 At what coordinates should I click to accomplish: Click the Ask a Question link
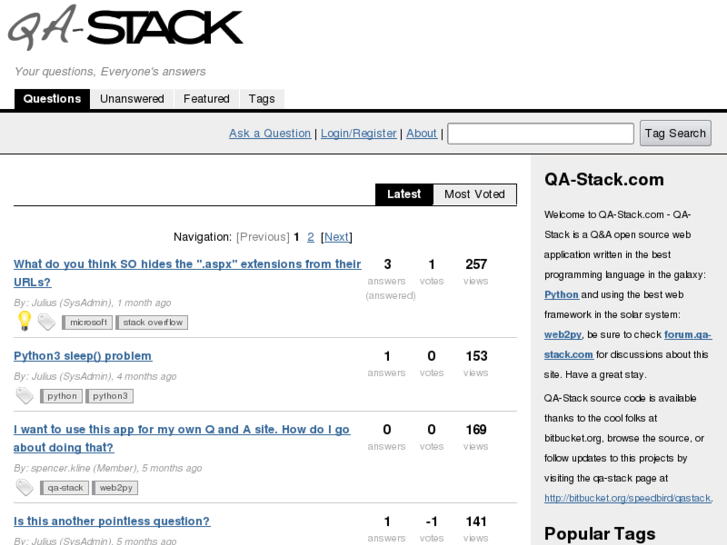(x=270, y=134)
